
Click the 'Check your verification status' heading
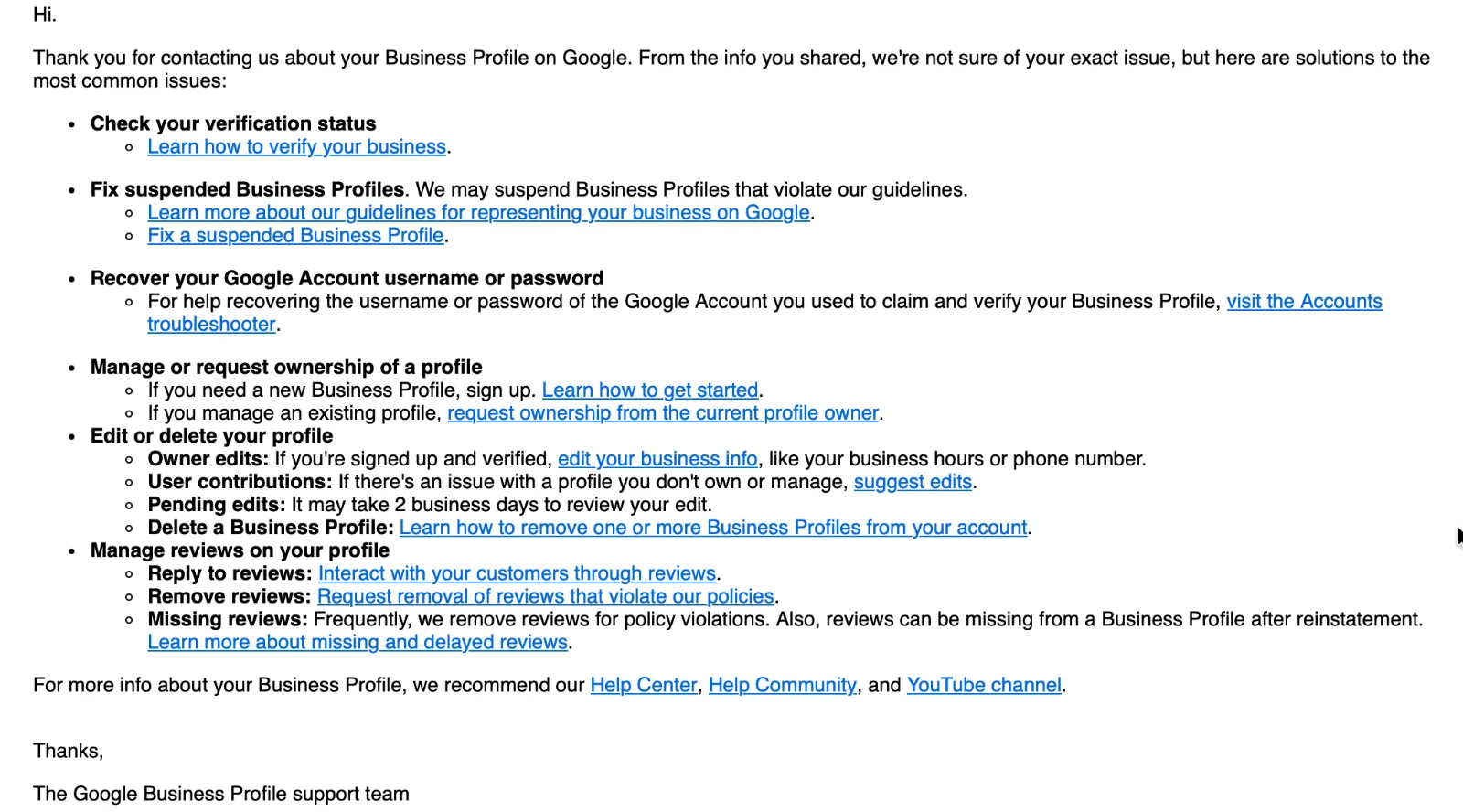[x=233, y=123]
